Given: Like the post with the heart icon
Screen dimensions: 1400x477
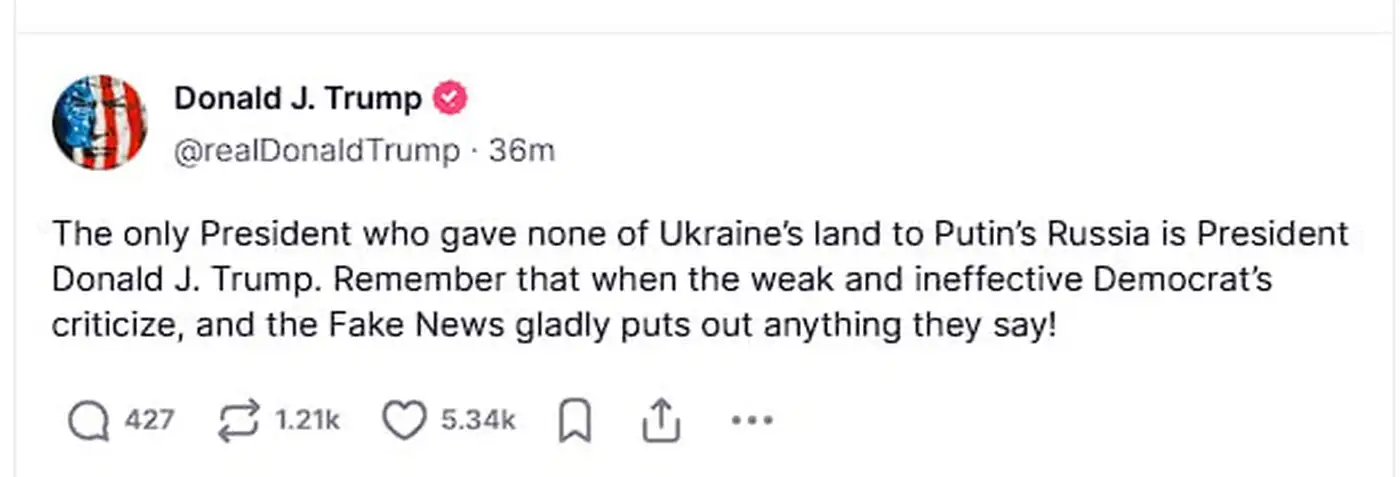Looking at the screenshot, I should pos(404,422).
